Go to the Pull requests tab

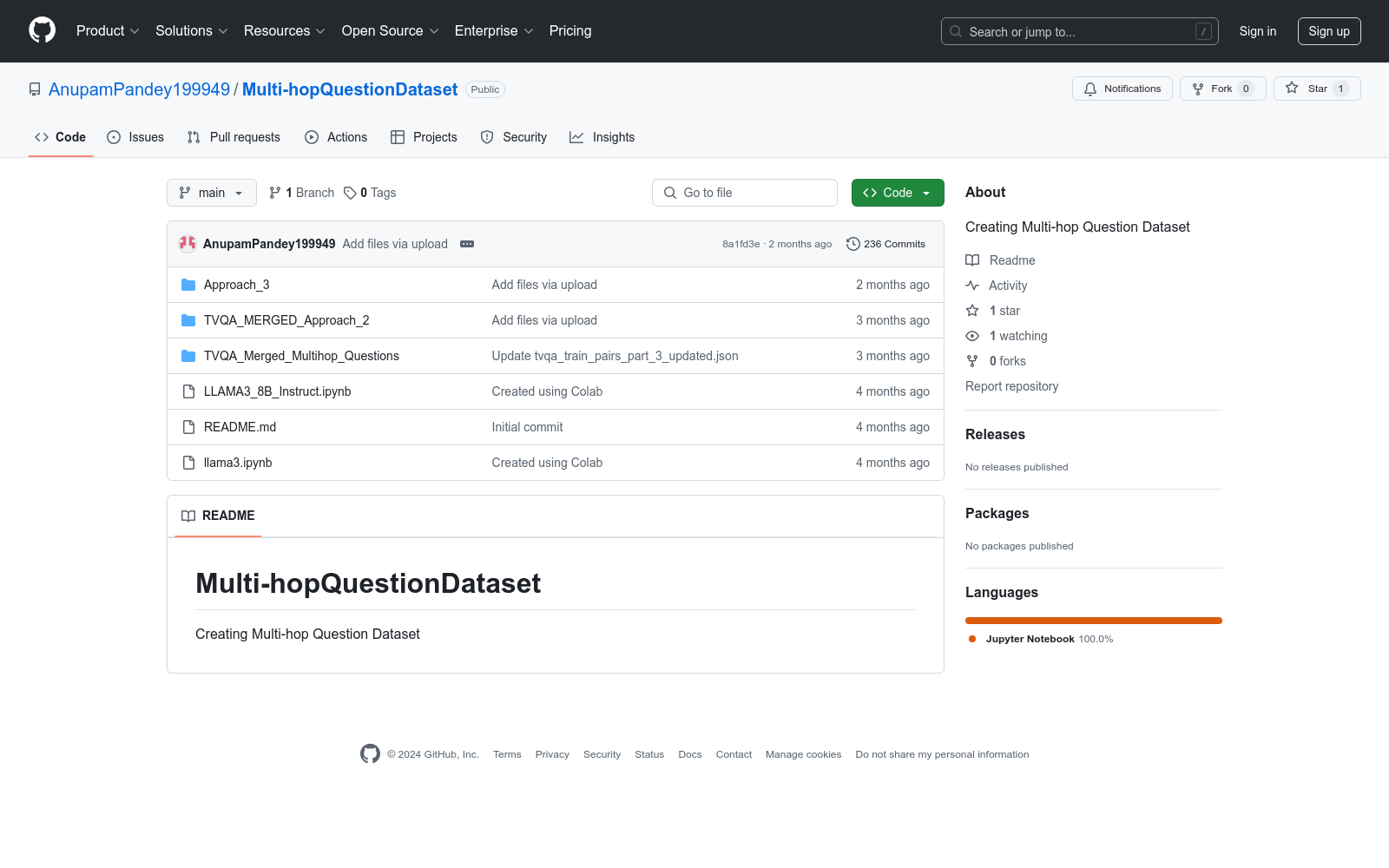click(x=234, y=137)
